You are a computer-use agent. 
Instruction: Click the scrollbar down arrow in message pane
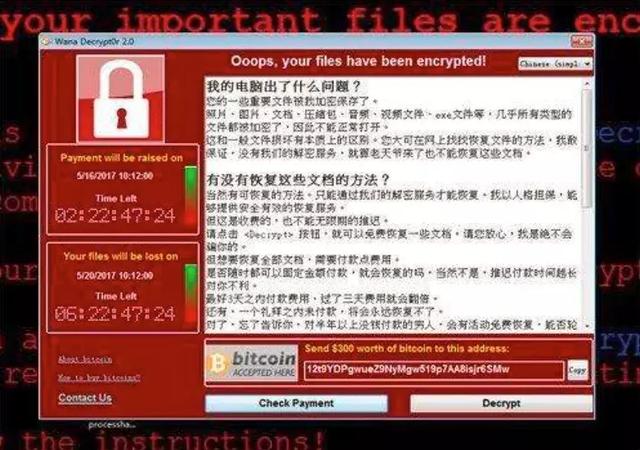click(587, 326)
